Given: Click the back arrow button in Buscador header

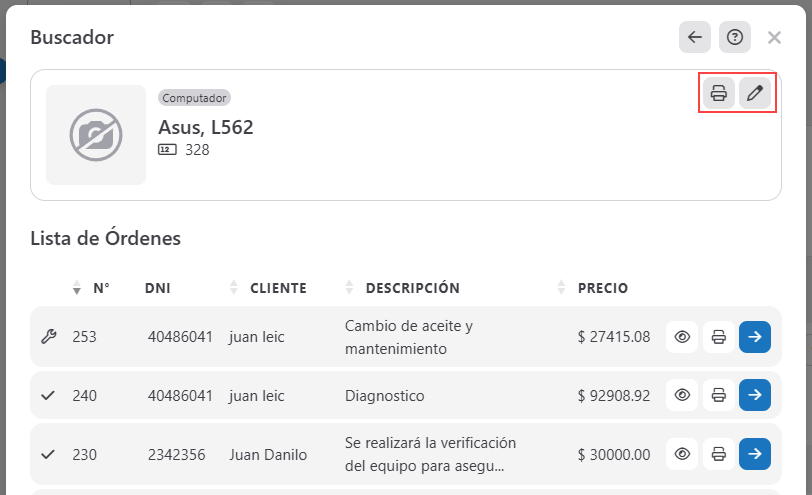Looking at the screenshot, I should coord(695,38).
